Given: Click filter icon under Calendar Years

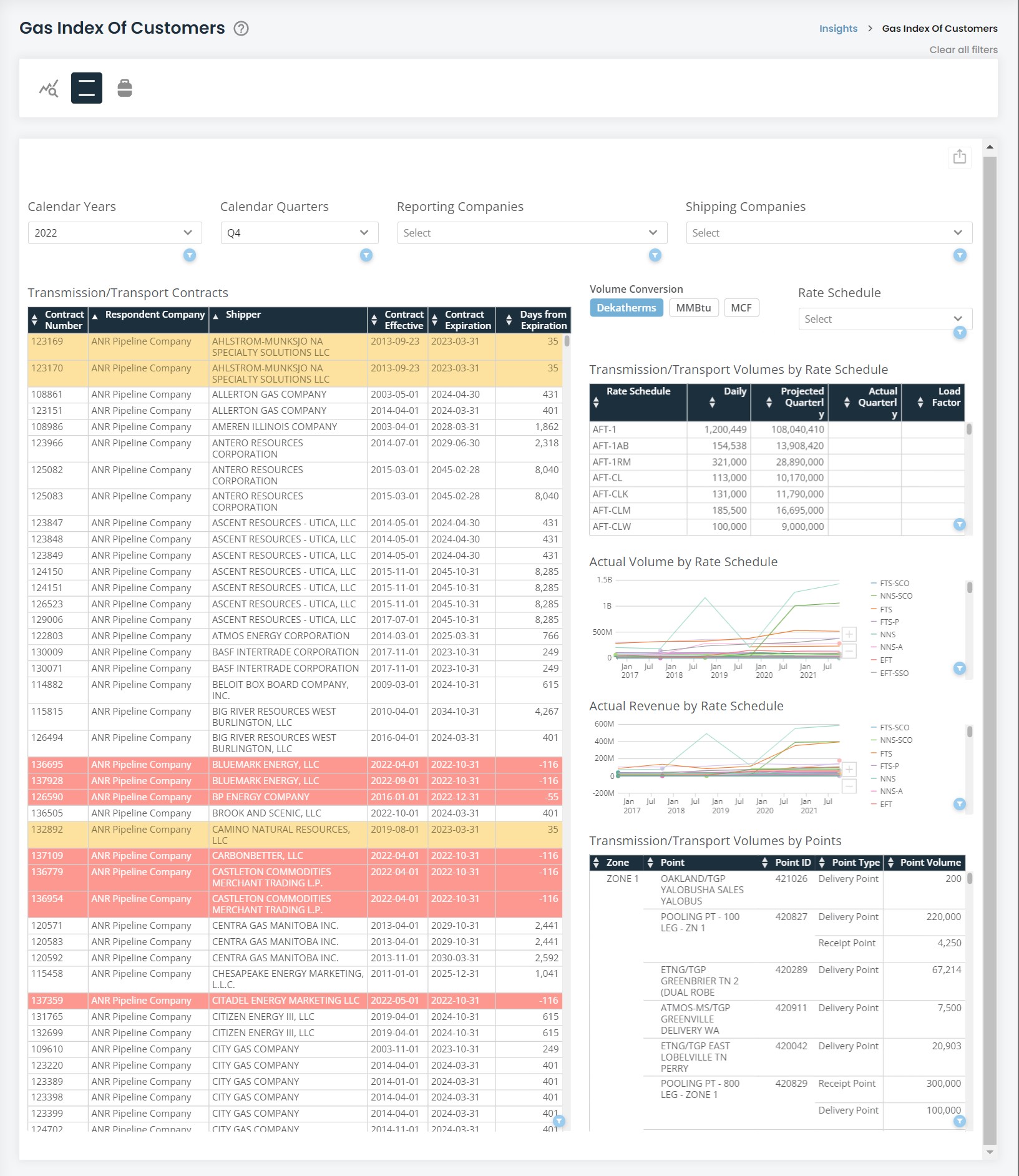Looking at the screenshot, I should (190, 255).
